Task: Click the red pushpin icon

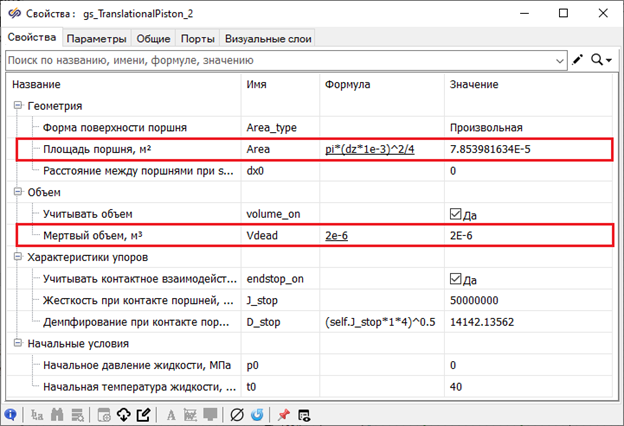Action: tap(285, 413)
